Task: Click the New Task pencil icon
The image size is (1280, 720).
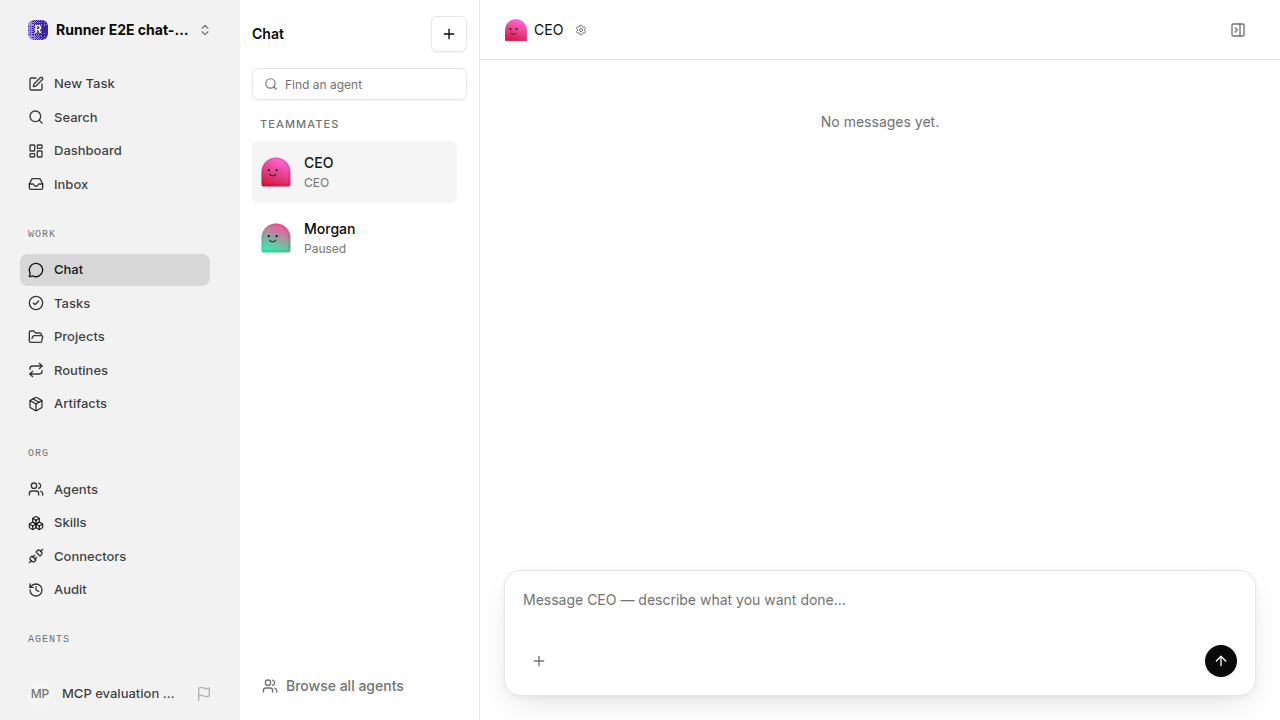Action: (36, 84)
